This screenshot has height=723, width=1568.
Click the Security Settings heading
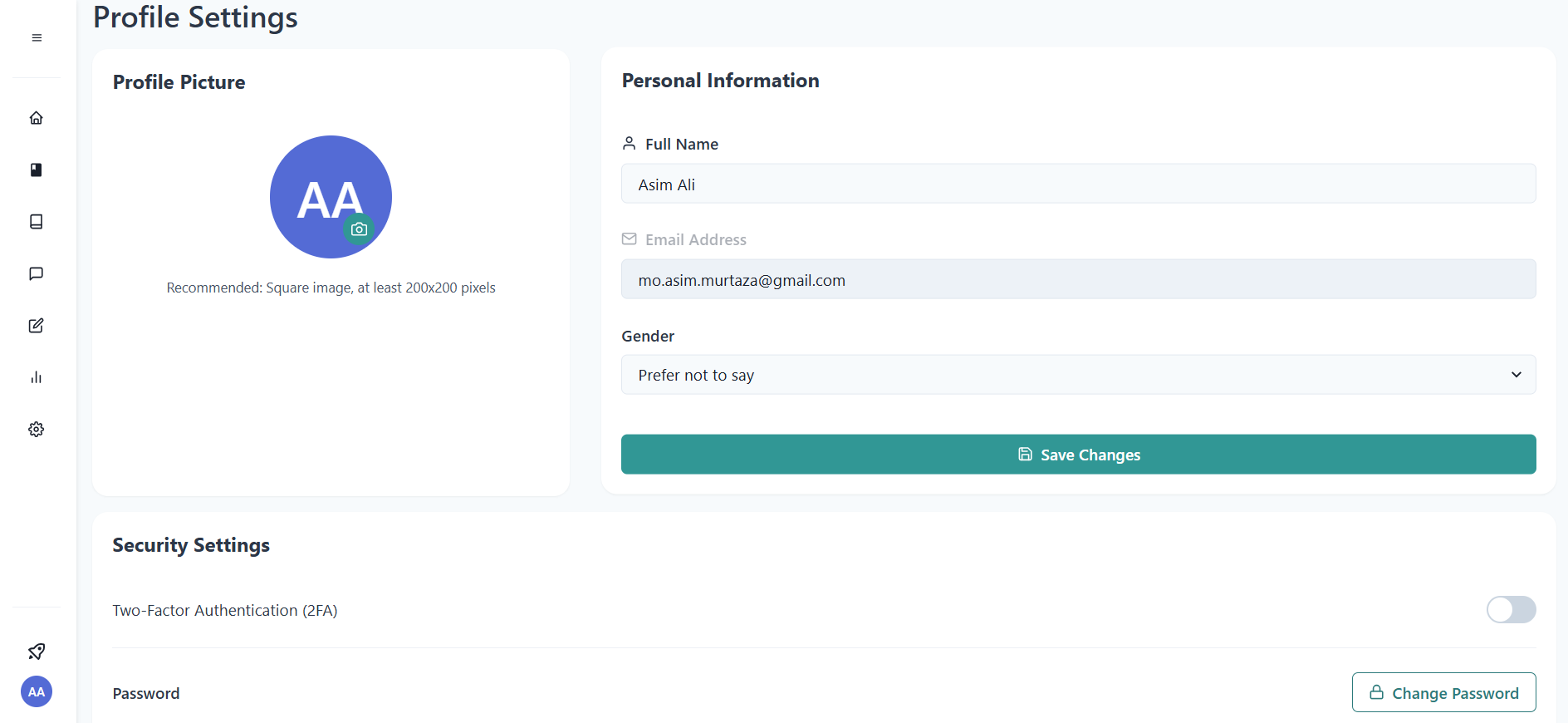tap(191, 545)
